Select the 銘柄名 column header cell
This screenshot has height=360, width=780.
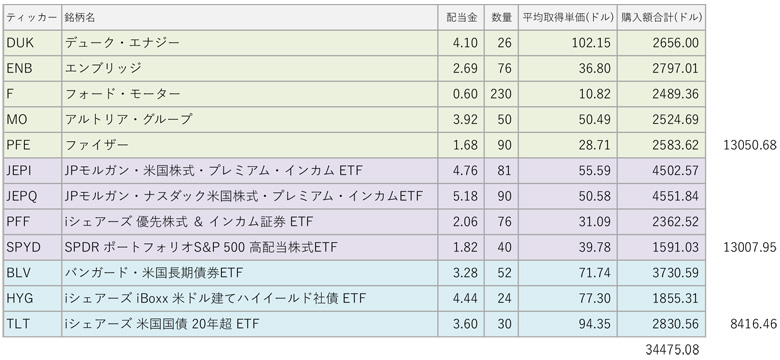pyautogui.click(x=250, y=17)
